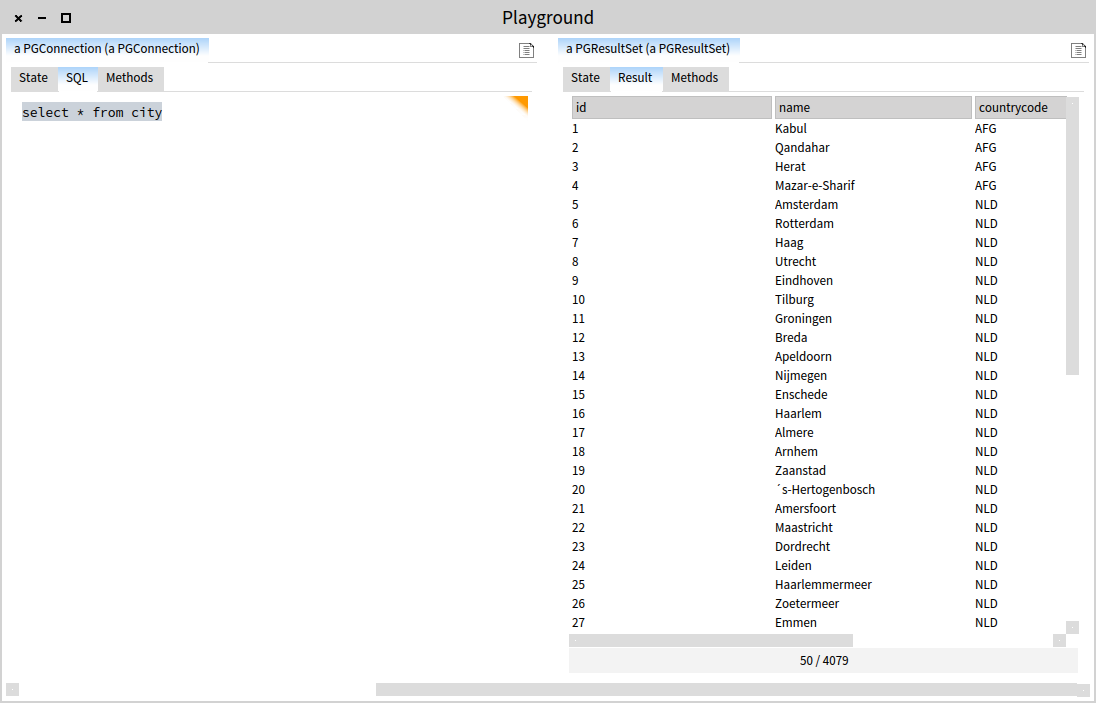Select the "Zaanstad" city cell
The image size is (1096, 703).
pos(800,470)
